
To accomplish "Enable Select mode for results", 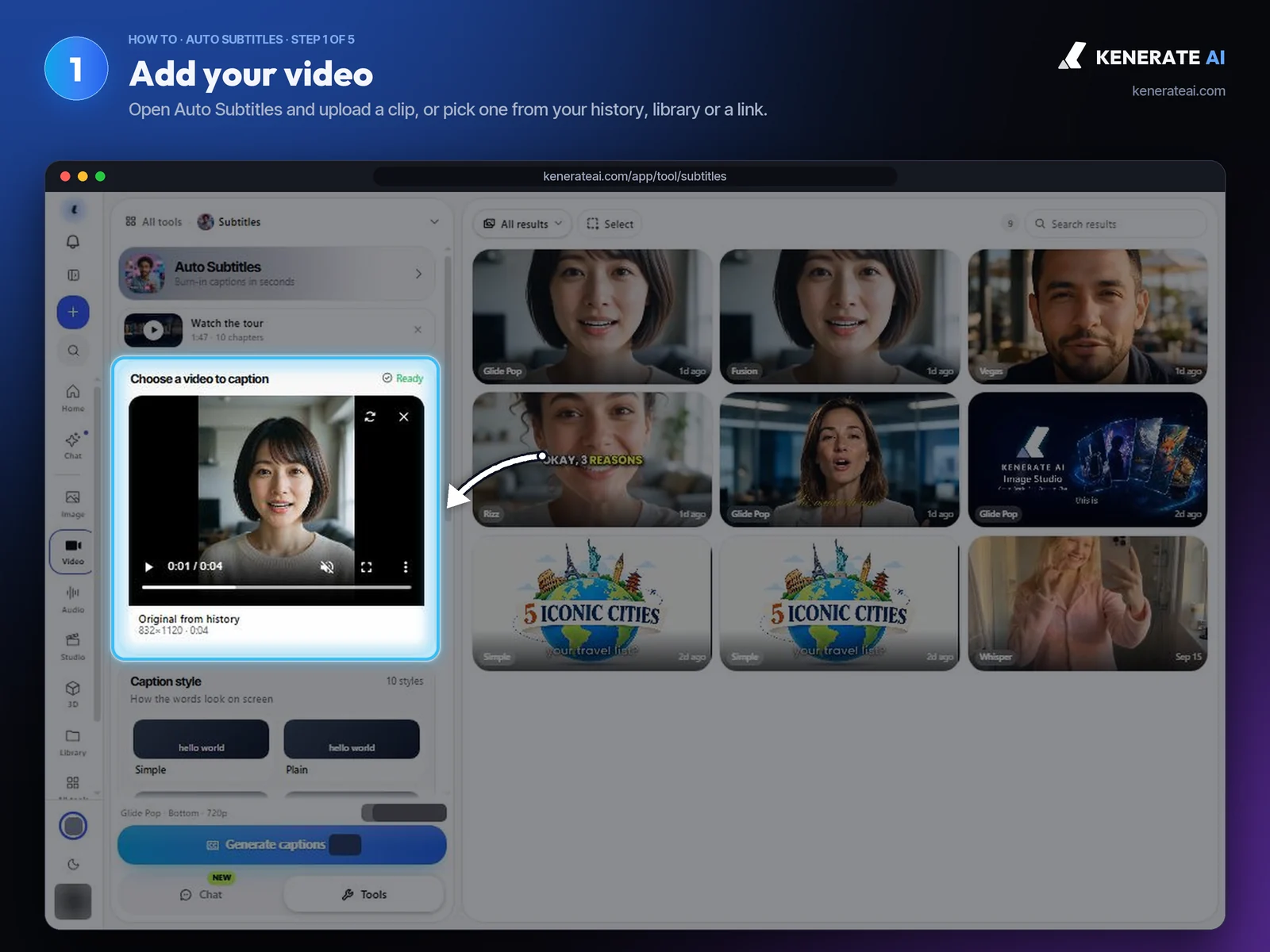I will (610, 224).
